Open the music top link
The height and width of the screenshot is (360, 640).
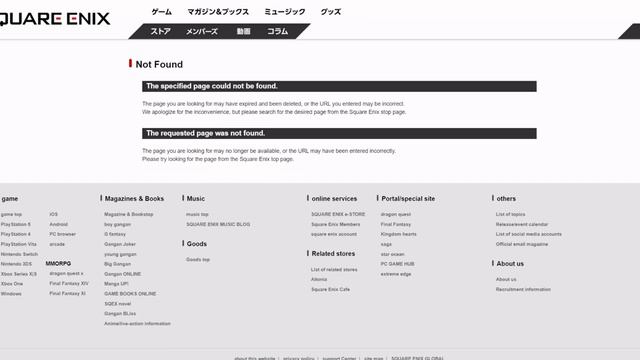coord(197,214)
